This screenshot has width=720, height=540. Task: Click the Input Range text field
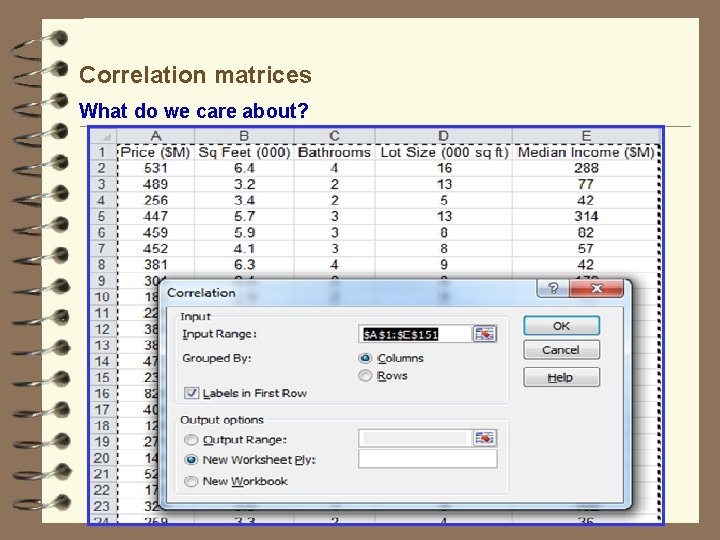coord(415,334)
